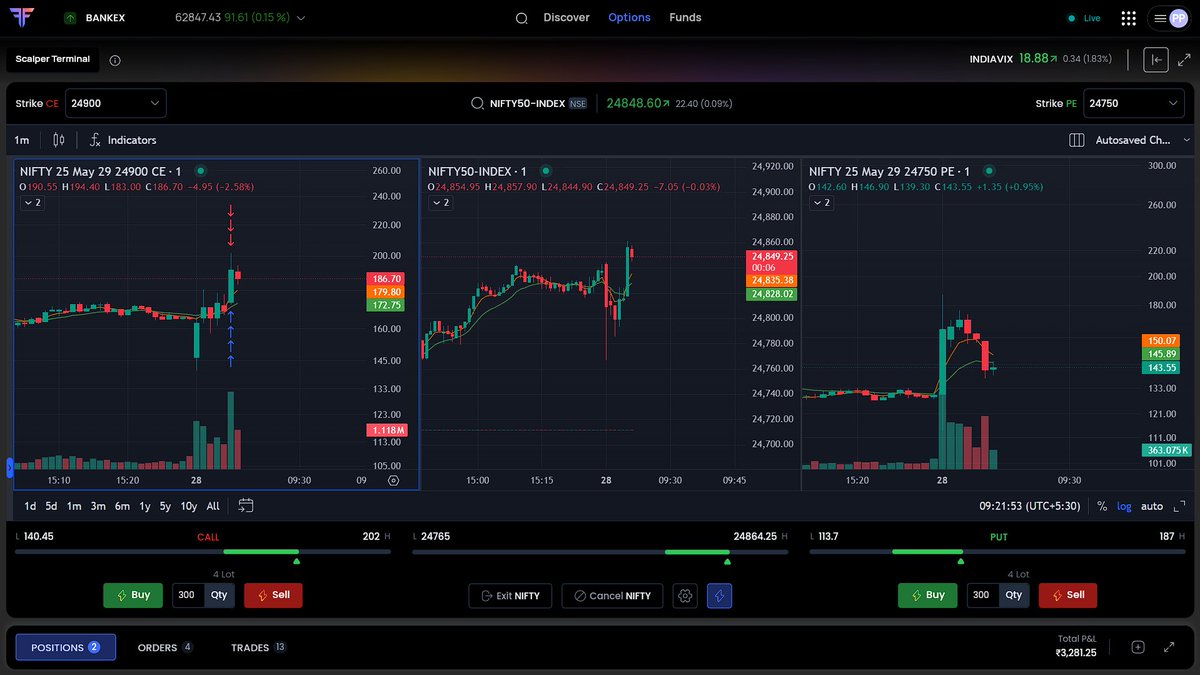1200x675 pixels.
Task: Expand indicator legend on CE chart
Action: pyautogui.click(x=32, y=203)
